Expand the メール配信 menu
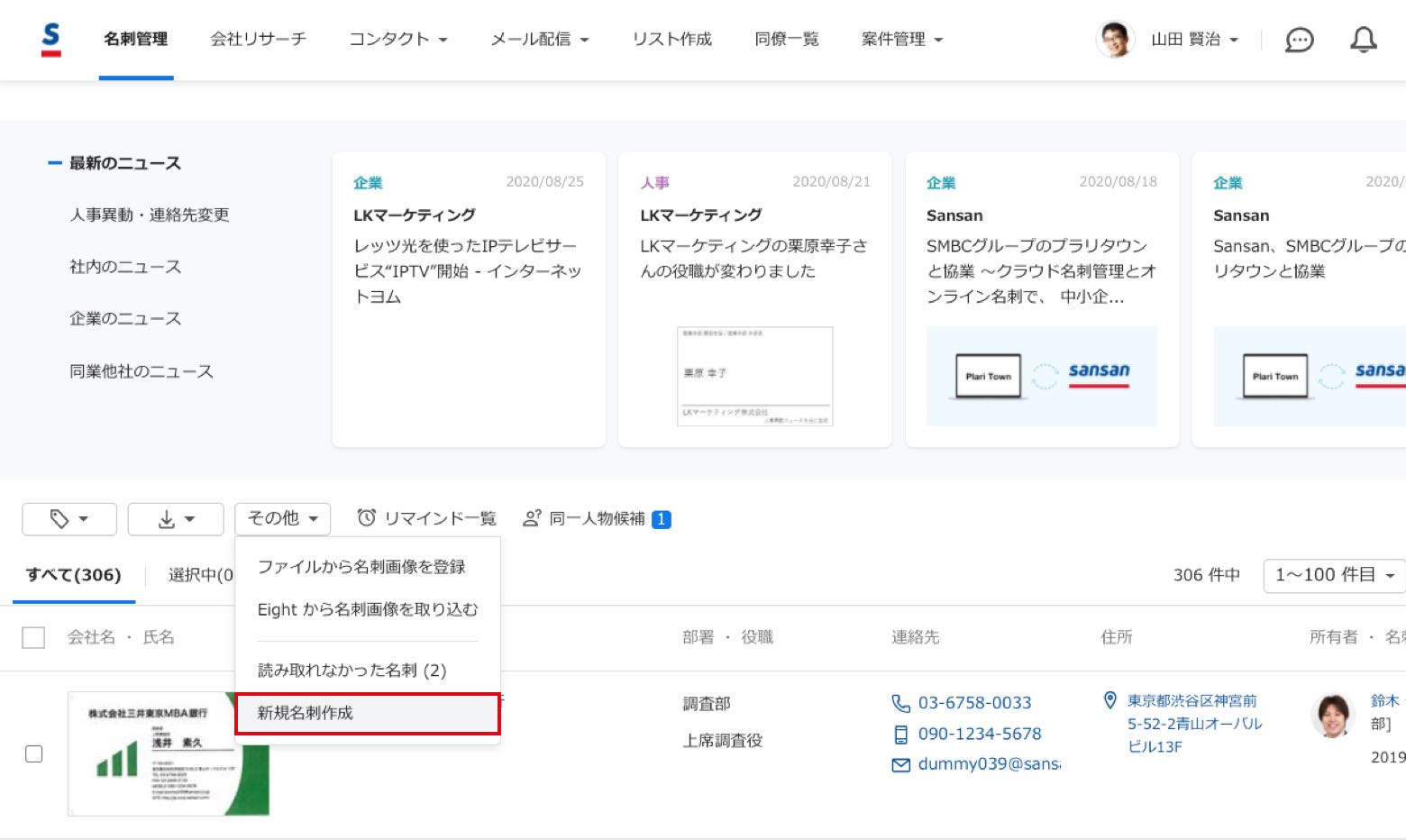1406x840 pixels. pos(539,39)
